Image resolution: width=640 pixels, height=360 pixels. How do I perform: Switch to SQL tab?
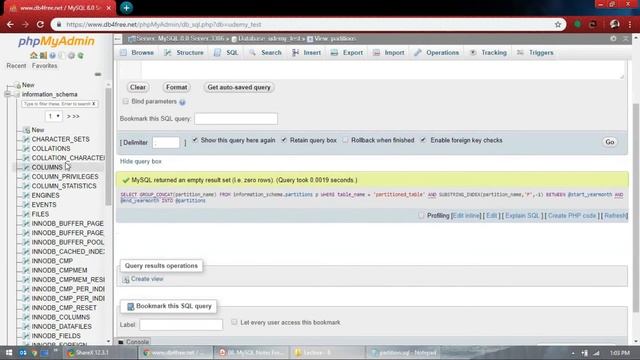(x=227, y=53)
